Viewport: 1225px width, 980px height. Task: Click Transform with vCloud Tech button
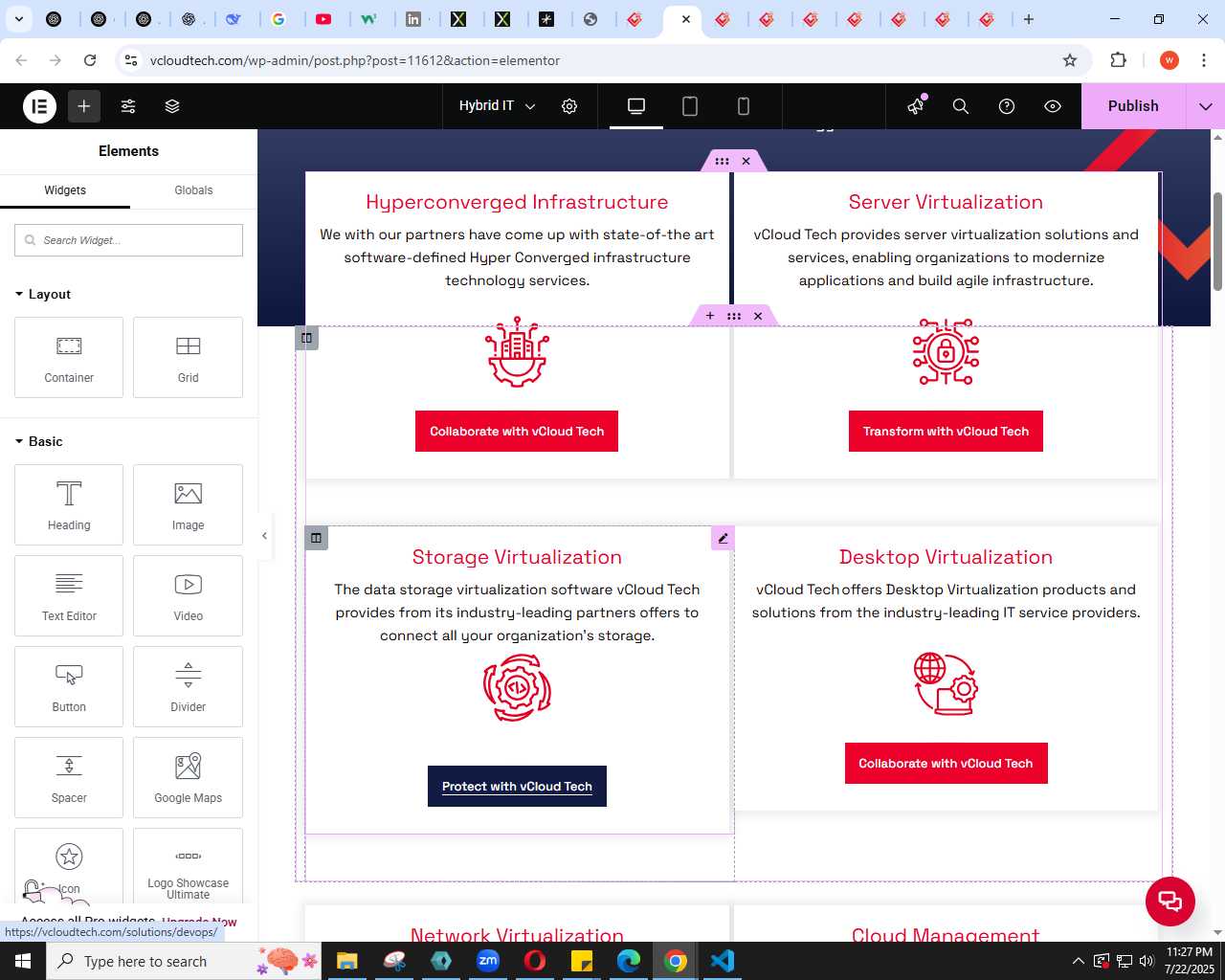[x=946, y=432]
